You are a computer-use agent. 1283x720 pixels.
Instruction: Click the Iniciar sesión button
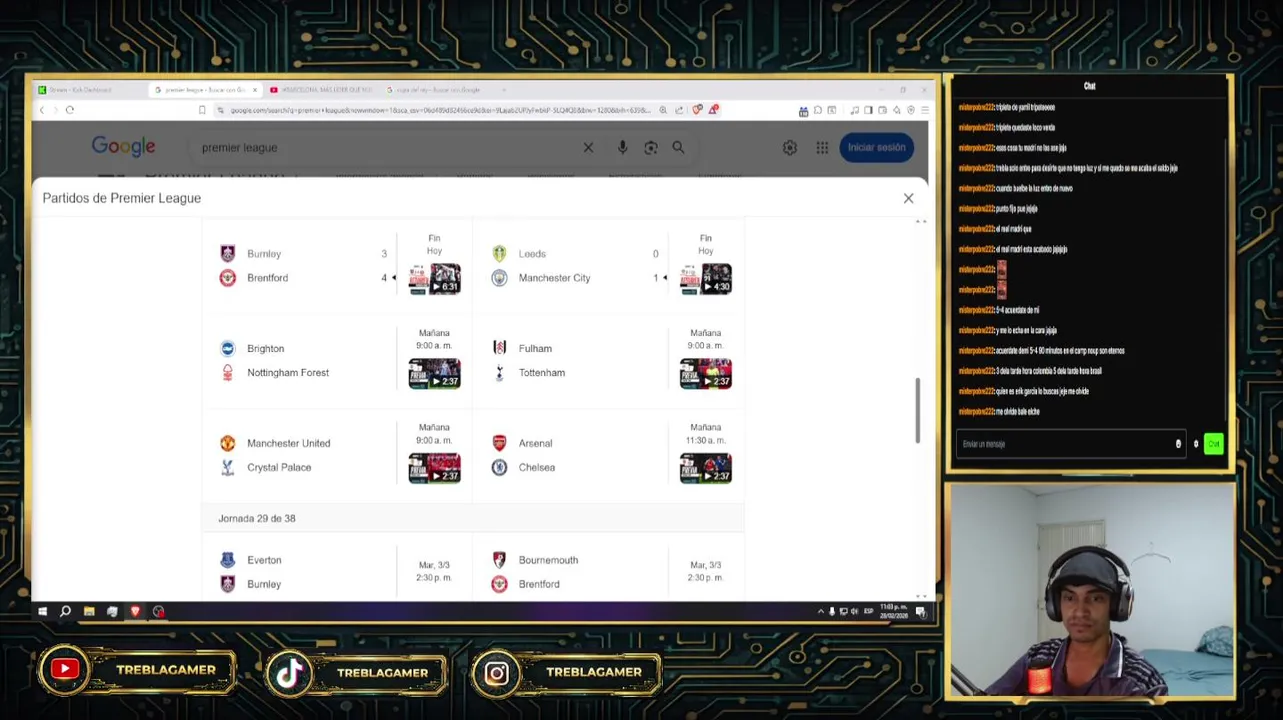coord(876,147)
